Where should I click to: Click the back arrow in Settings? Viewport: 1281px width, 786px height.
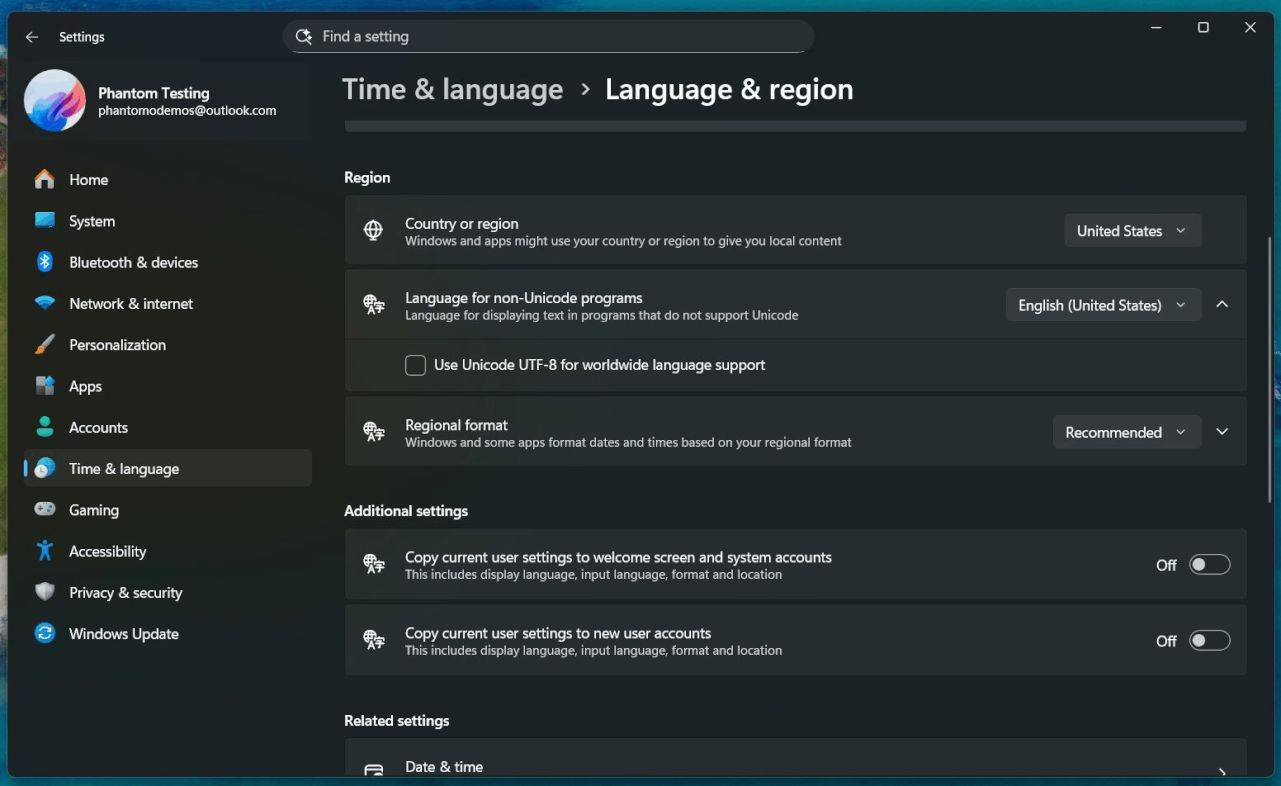[x=32, y=37]
